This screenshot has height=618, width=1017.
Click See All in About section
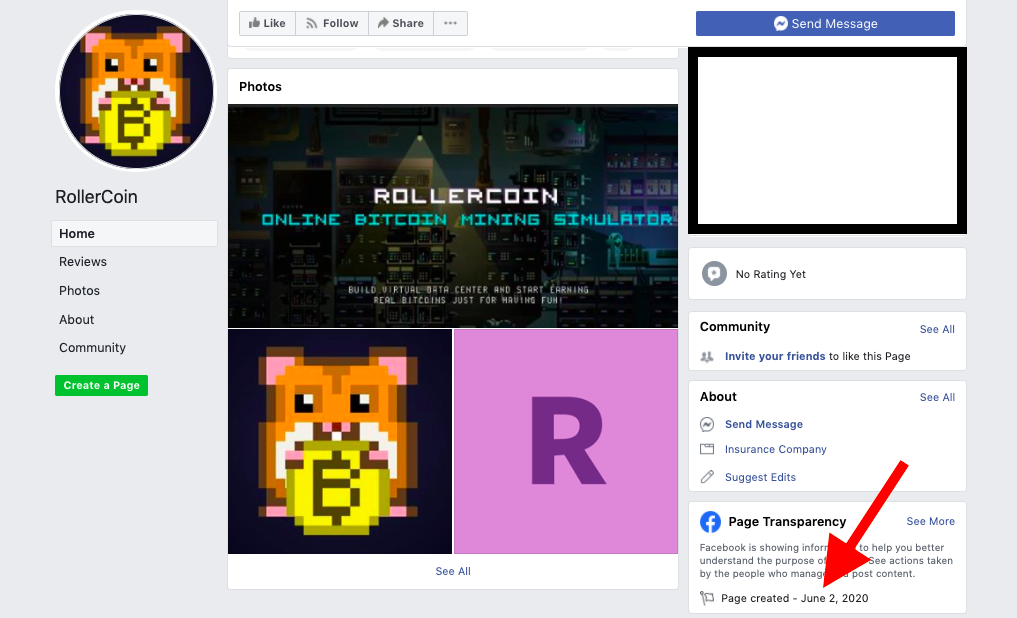937,398
